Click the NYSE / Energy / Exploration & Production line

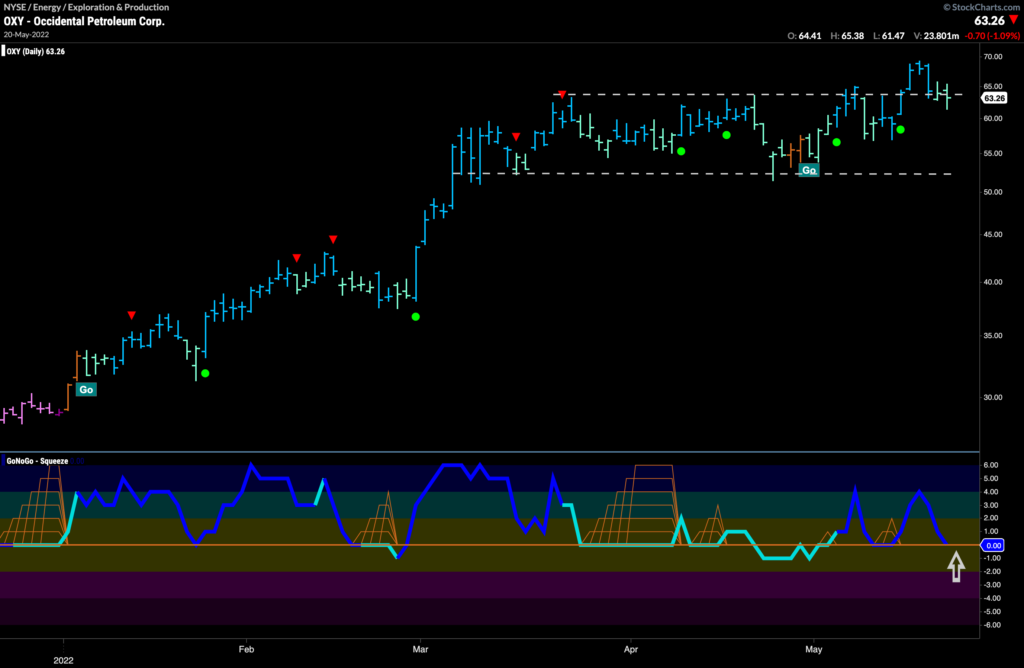pyautogui.click(x=86, y=7)
